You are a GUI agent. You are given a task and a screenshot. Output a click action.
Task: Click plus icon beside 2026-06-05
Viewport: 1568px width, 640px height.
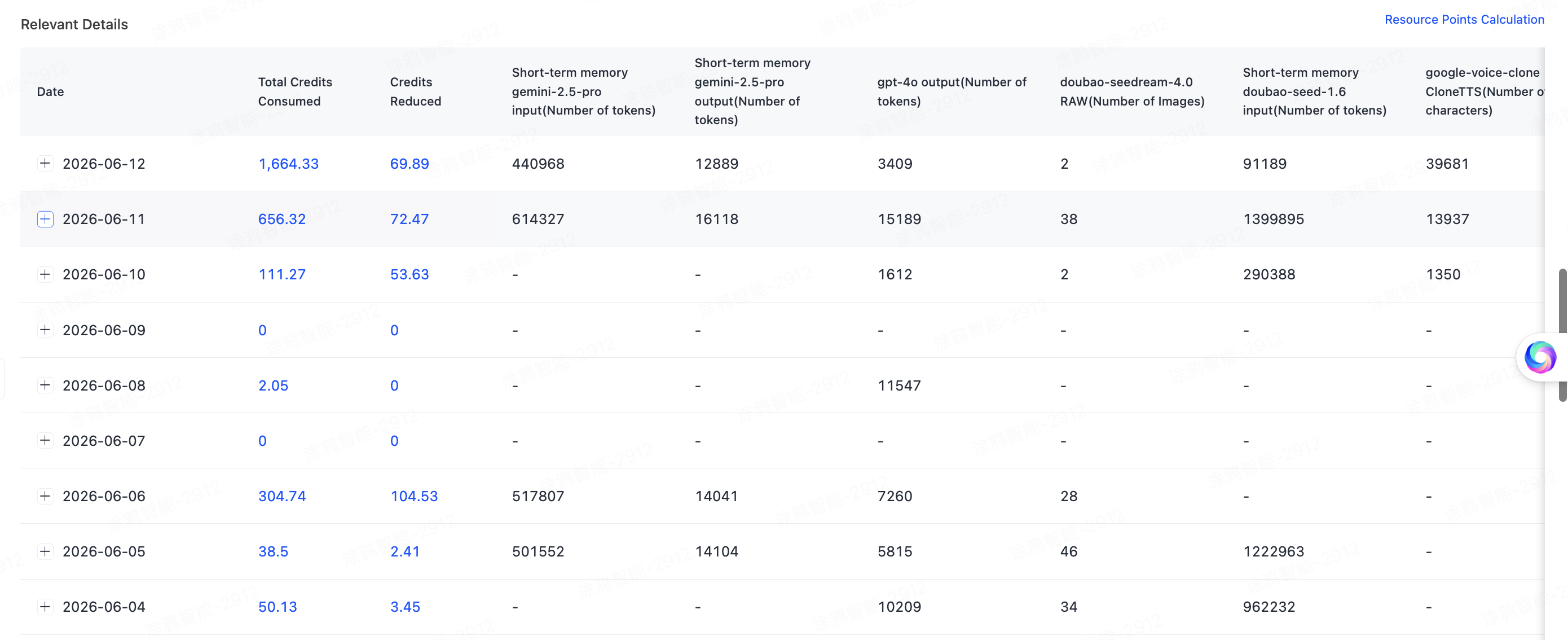[x=45, y=551]
